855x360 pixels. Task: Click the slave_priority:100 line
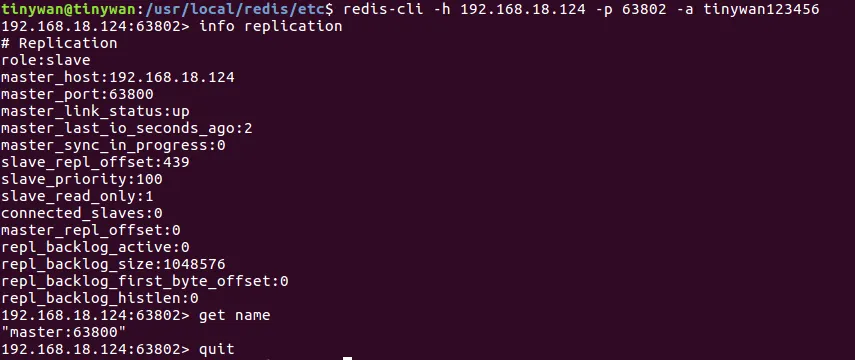point(82,179)
